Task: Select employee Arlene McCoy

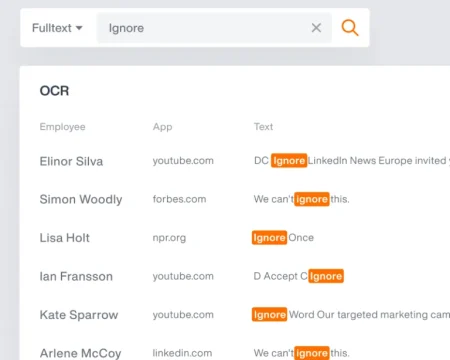Action: tap(80, 353)
